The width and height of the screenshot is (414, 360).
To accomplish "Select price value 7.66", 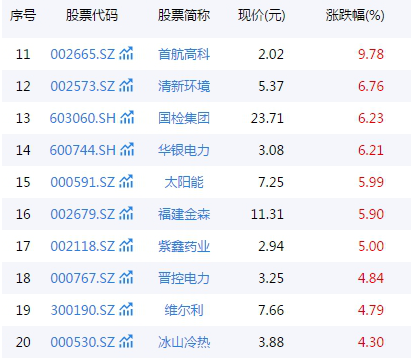I will [x=271, y=310].
